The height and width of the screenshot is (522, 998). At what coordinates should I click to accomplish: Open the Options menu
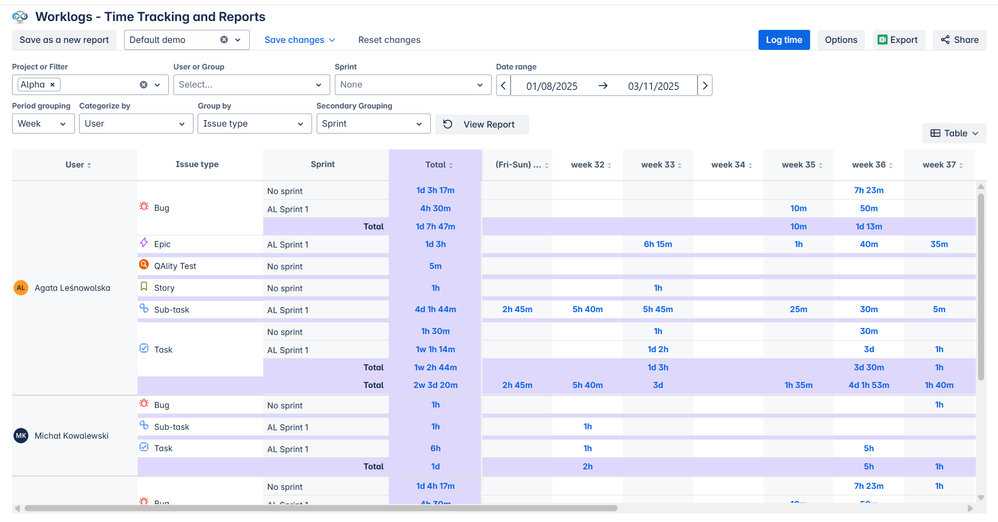(x=841, y=40)
